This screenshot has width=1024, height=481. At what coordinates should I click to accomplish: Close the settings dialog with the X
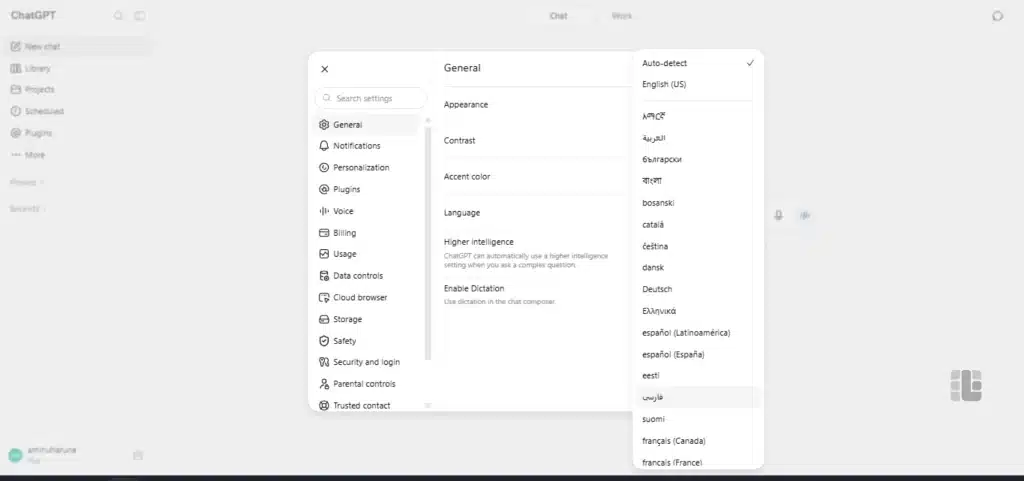tap(325, 69)
